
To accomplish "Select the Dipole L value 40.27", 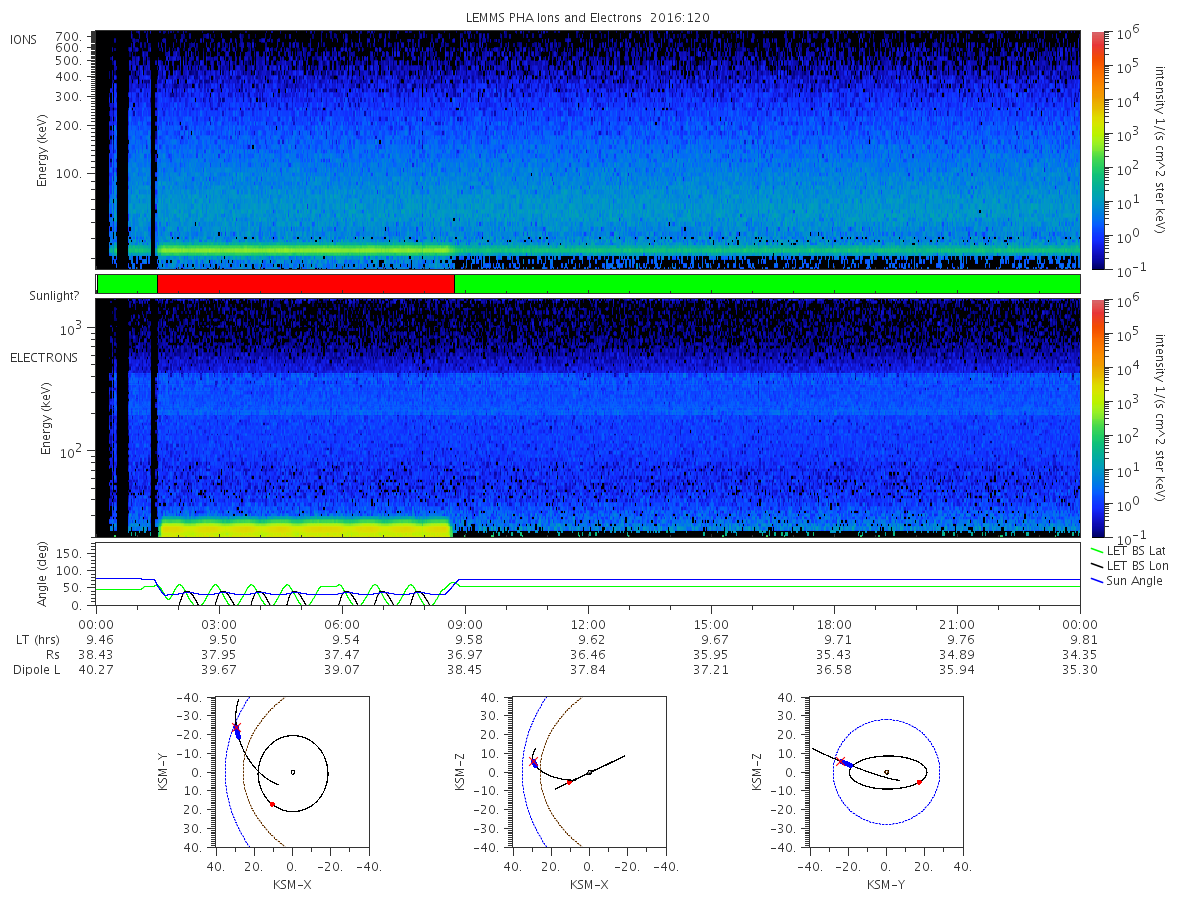I will [x=95, y=670].
